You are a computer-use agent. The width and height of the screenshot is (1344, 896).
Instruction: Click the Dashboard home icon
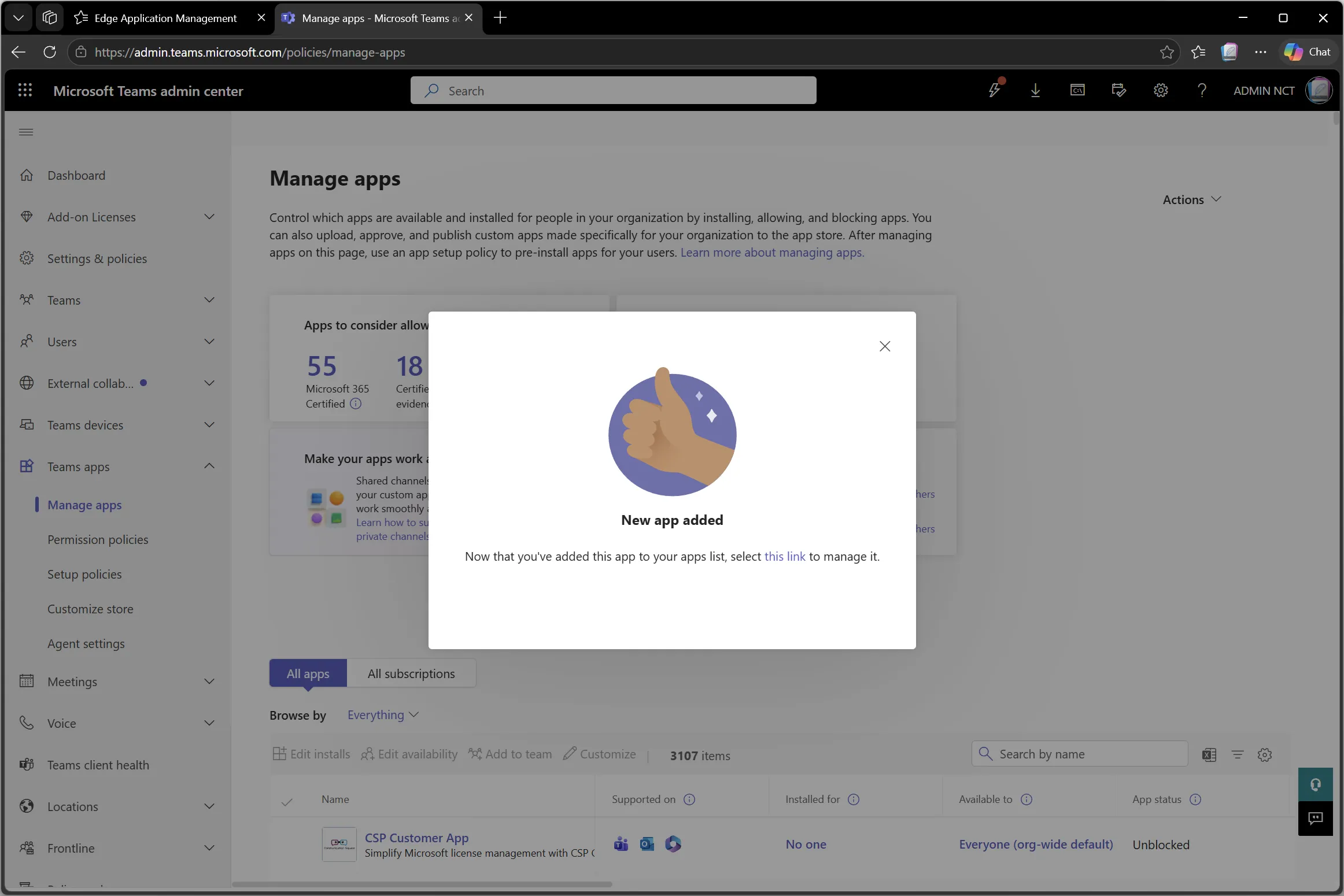27,175
